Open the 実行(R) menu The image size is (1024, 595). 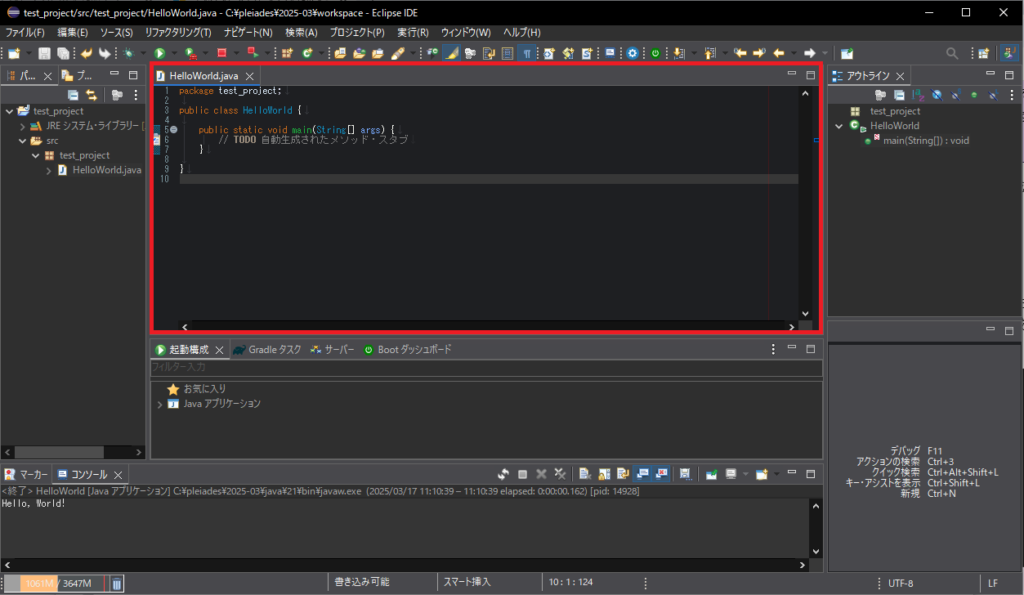pos(413,32)
